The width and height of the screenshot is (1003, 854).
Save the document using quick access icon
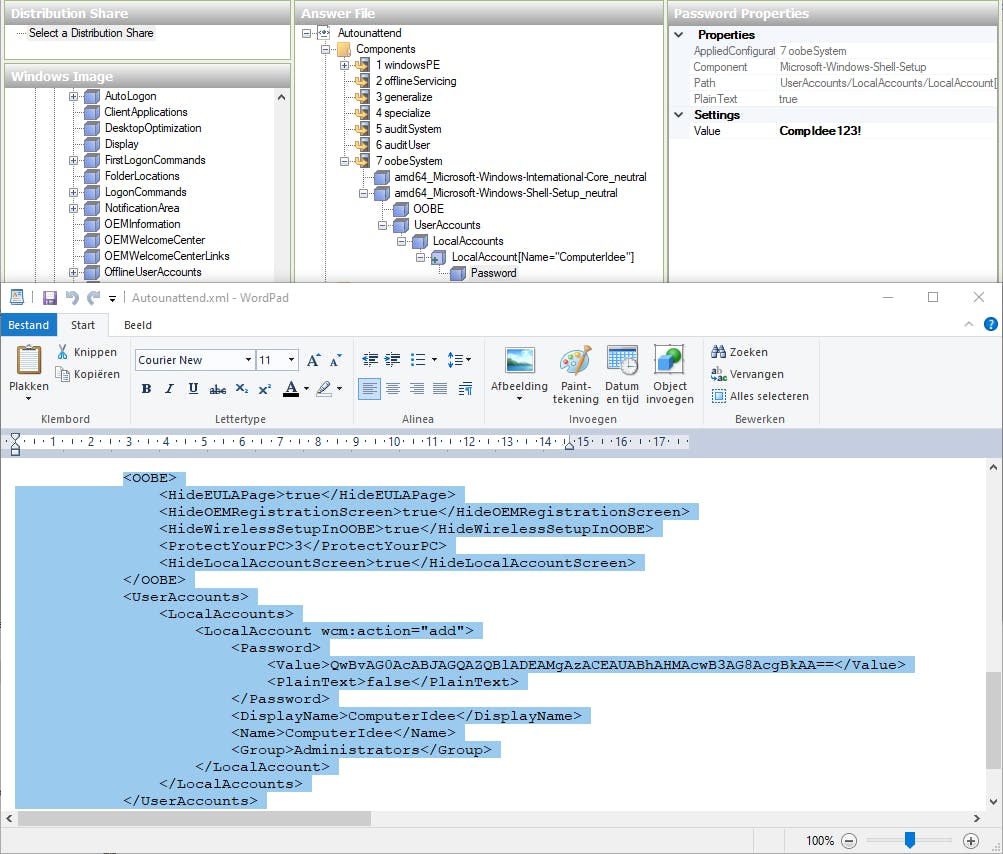click(x=50, y=298)
